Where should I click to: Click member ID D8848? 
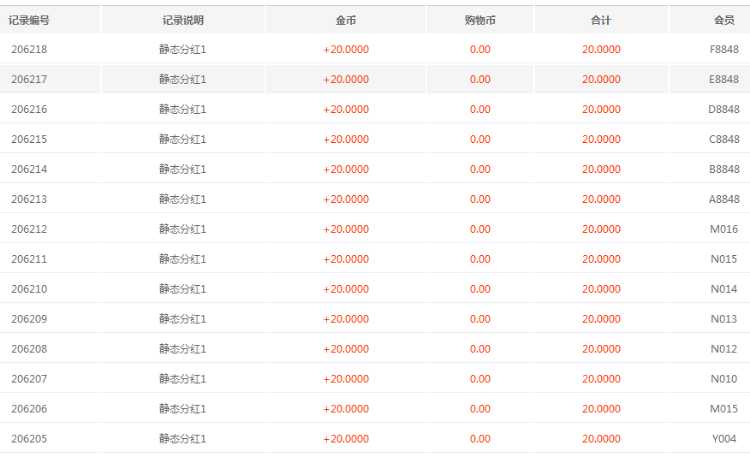[724, 109]
